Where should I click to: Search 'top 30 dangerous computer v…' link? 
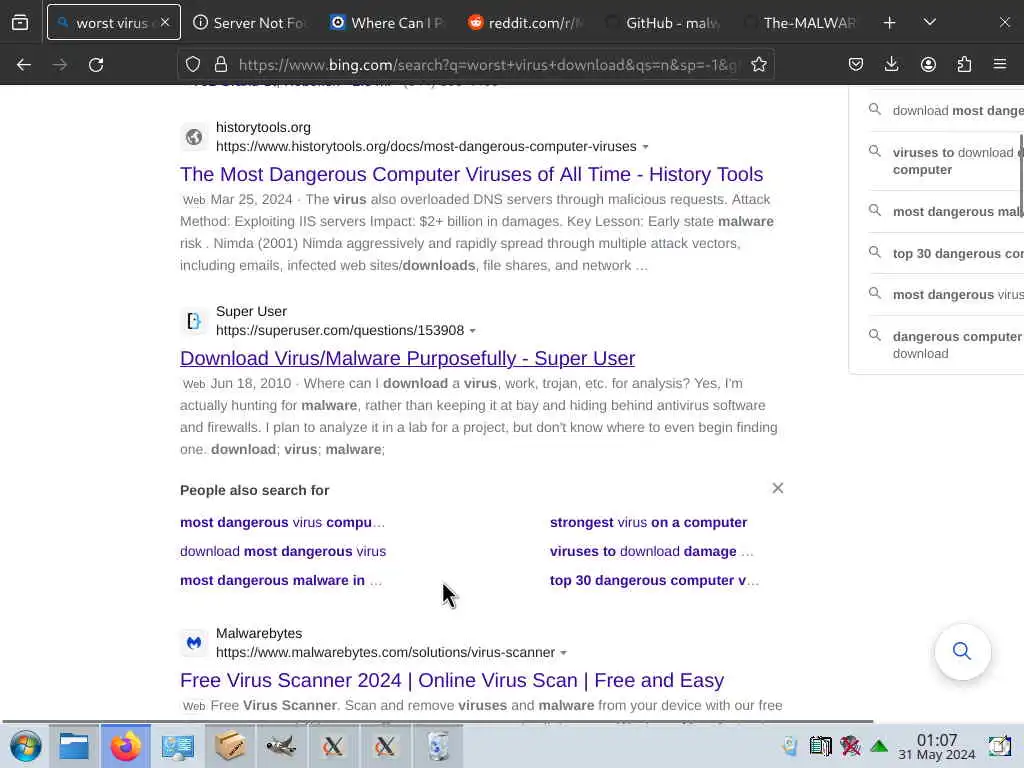click(x=654, y=580)
